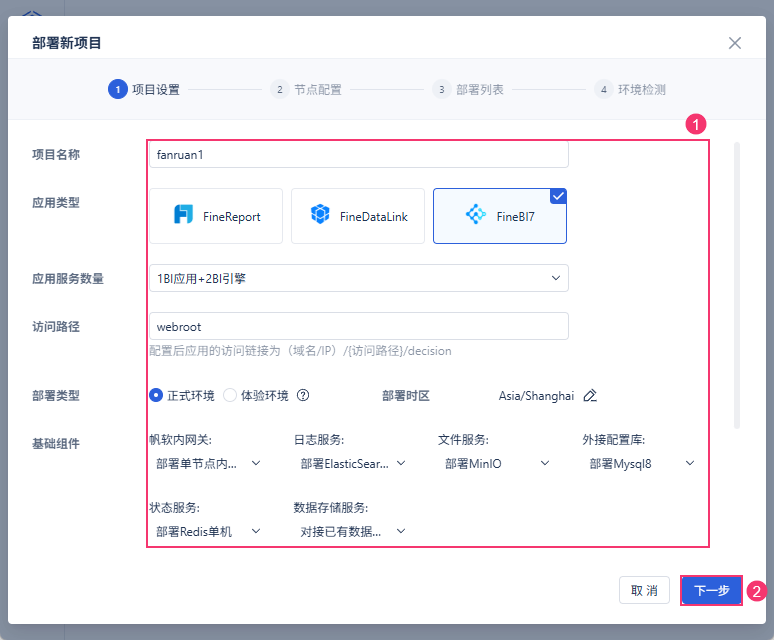Edit the Asia/Shanghai timezone with pencil icon
Screen dimensions: 774x640
click(x=590, y=395)
